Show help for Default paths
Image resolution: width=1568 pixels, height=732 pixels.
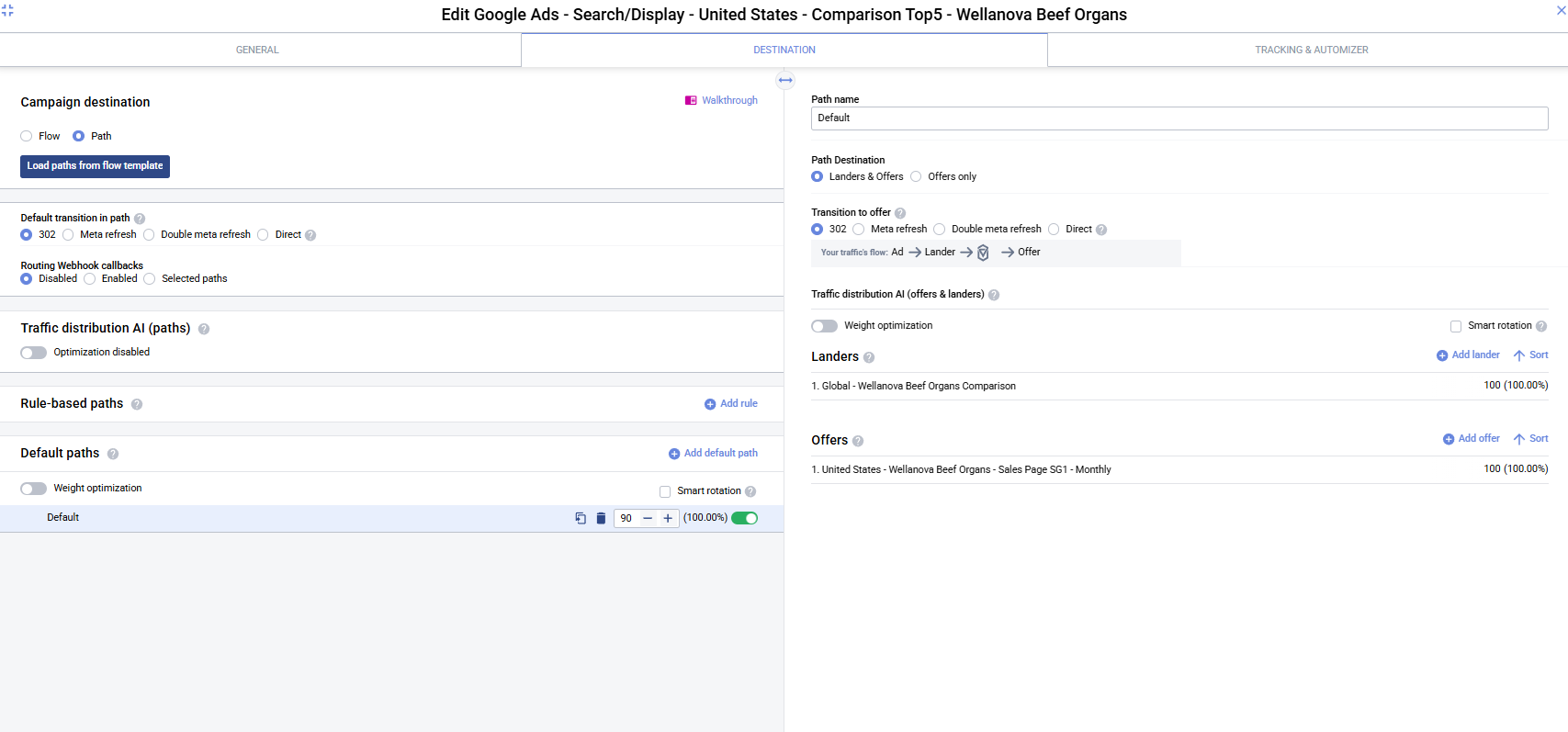113,454
